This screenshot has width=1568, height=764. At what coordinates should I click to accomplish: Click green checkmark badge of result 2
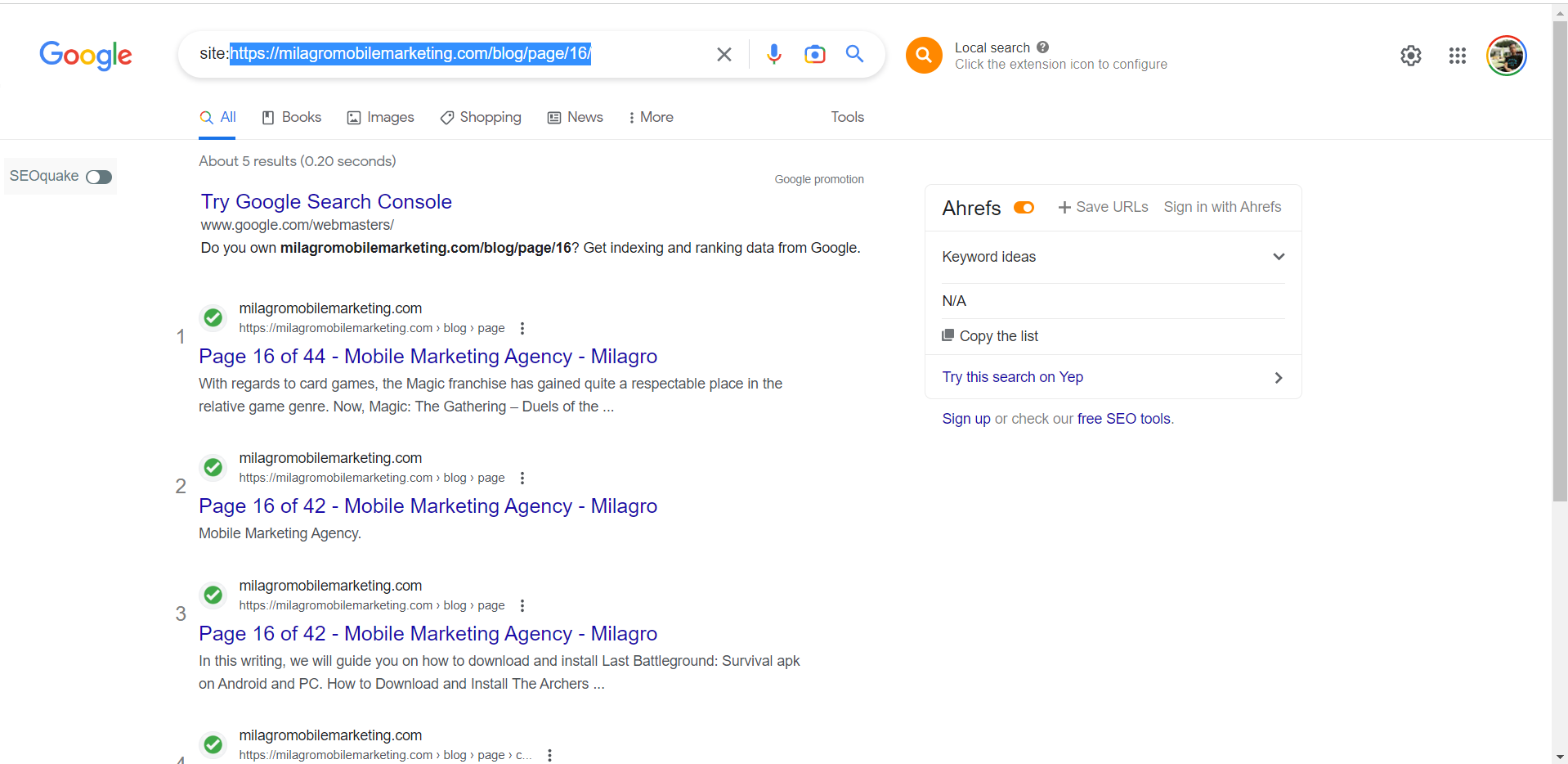(213, 467)
